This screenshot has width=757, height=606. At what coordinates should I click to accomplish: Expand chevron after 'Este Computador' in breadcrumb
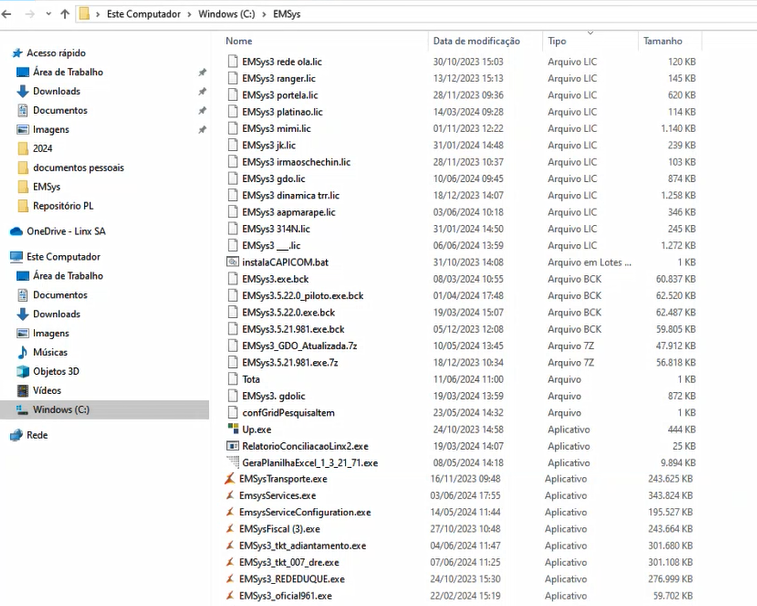click(189, 14)
